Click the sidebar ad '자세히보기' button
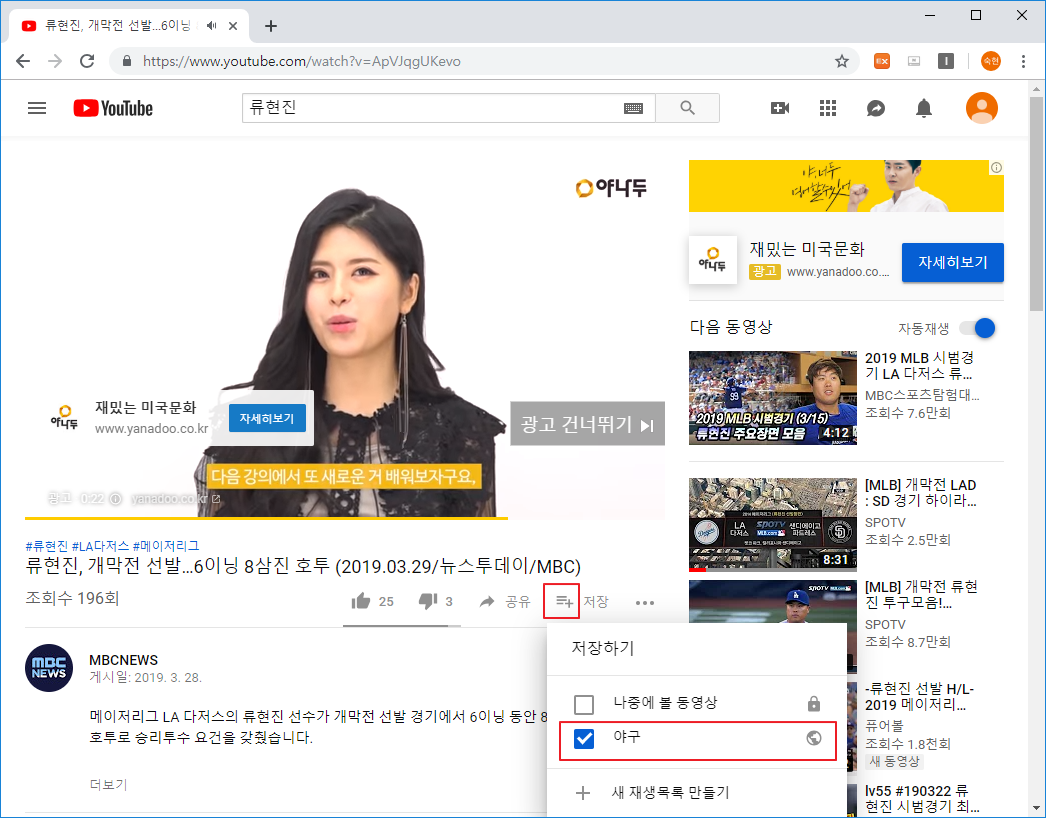The image size is (1046, 818). pos(953,262)
